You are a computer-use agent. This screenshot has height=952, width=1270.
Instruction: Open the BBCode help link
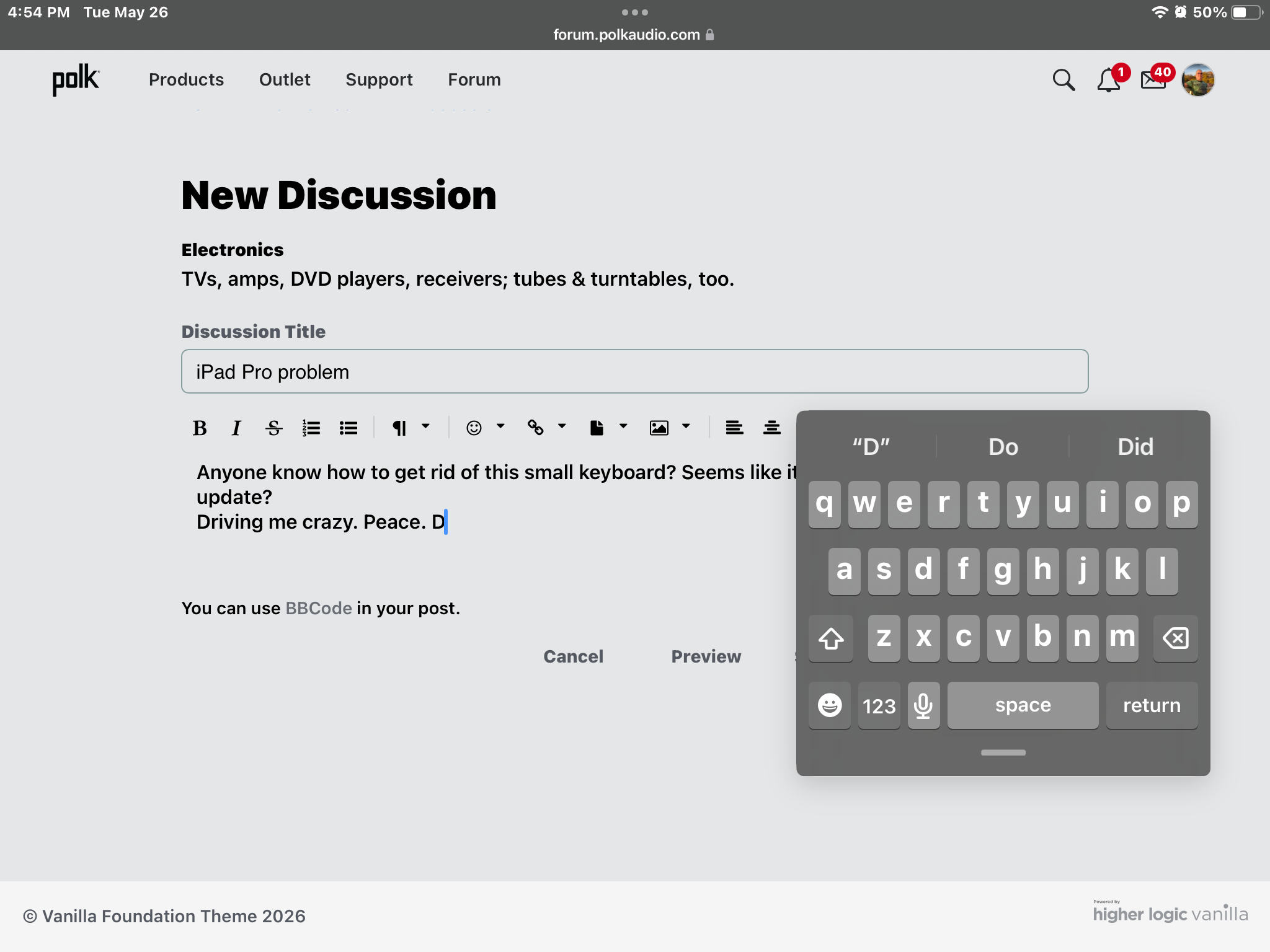[319, 608]
